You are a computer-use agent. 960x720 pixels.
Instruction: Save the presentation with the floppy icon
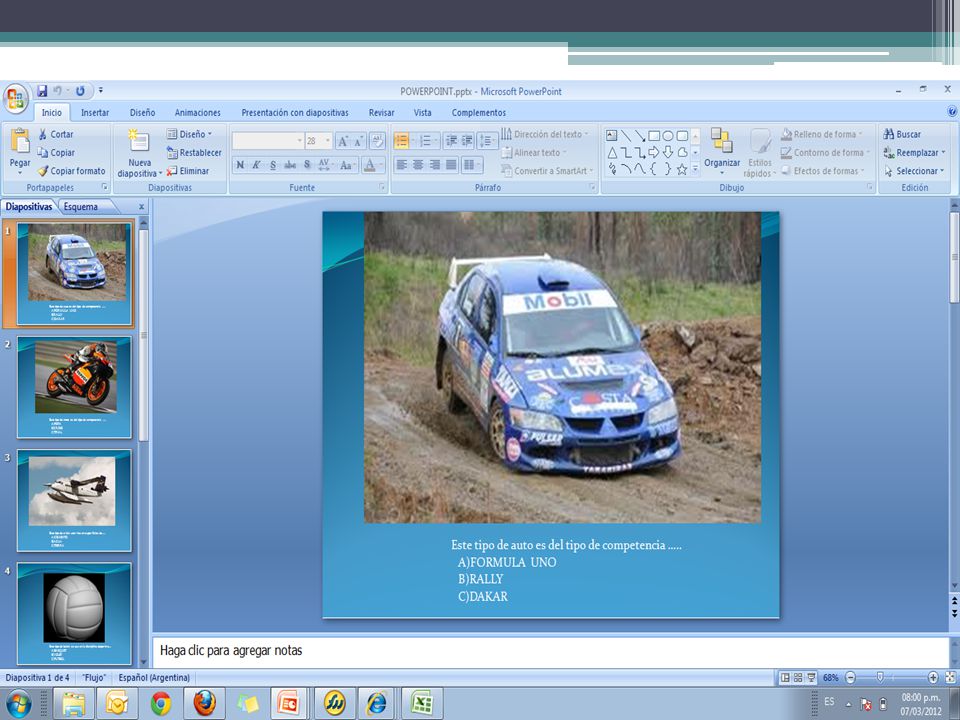point(42,91)
